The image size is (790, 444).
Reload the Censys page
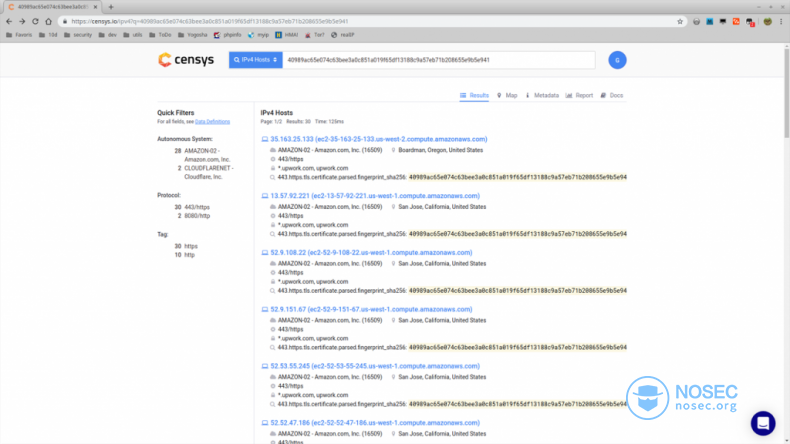click(35, 22)
